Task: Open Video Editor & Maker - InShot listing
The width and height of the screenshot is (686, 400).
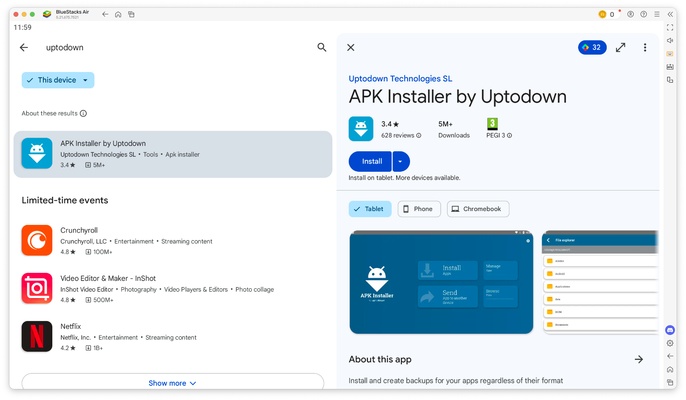Action: [x=173, y=288]
